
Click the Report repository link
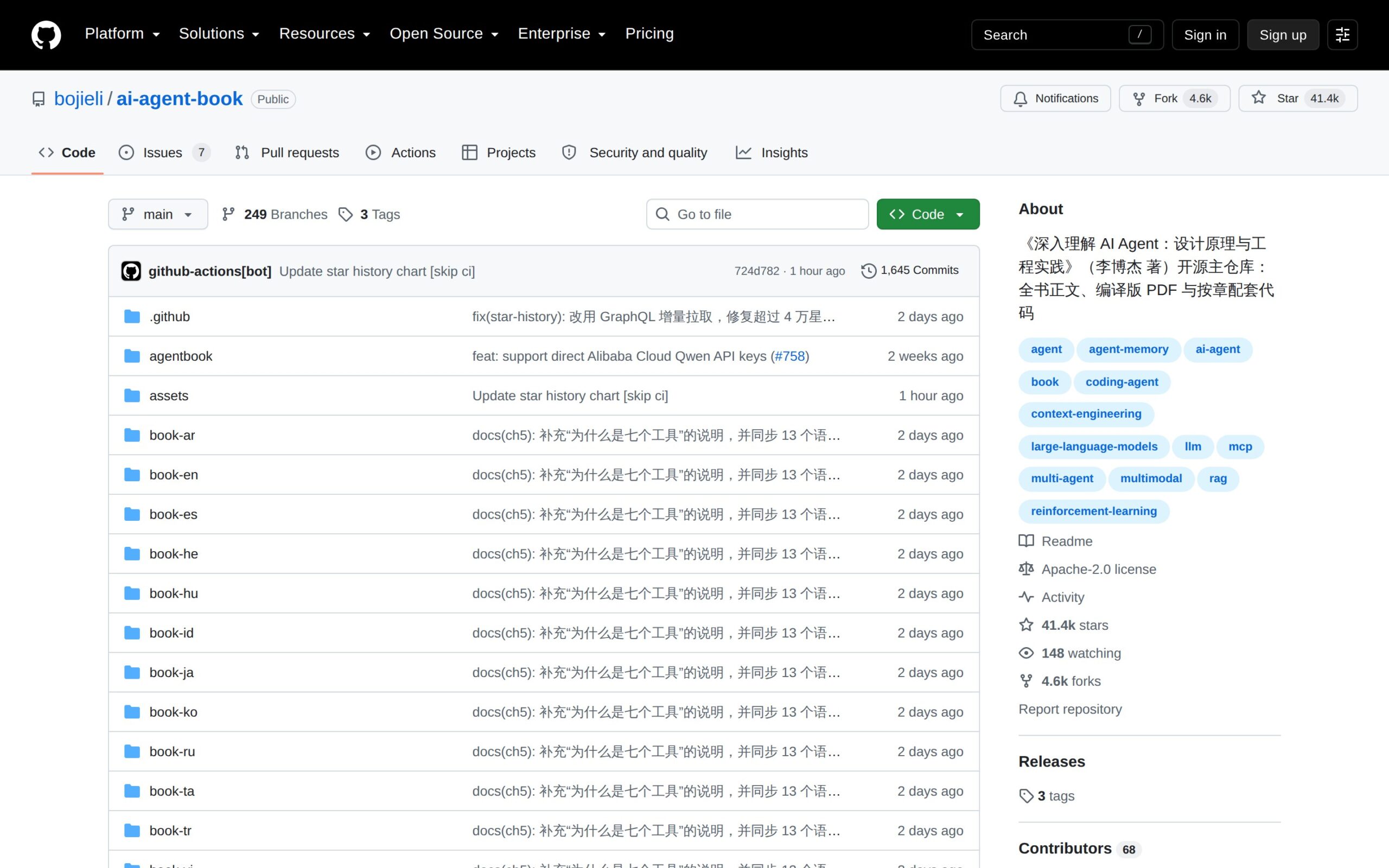coord(1070,710)
